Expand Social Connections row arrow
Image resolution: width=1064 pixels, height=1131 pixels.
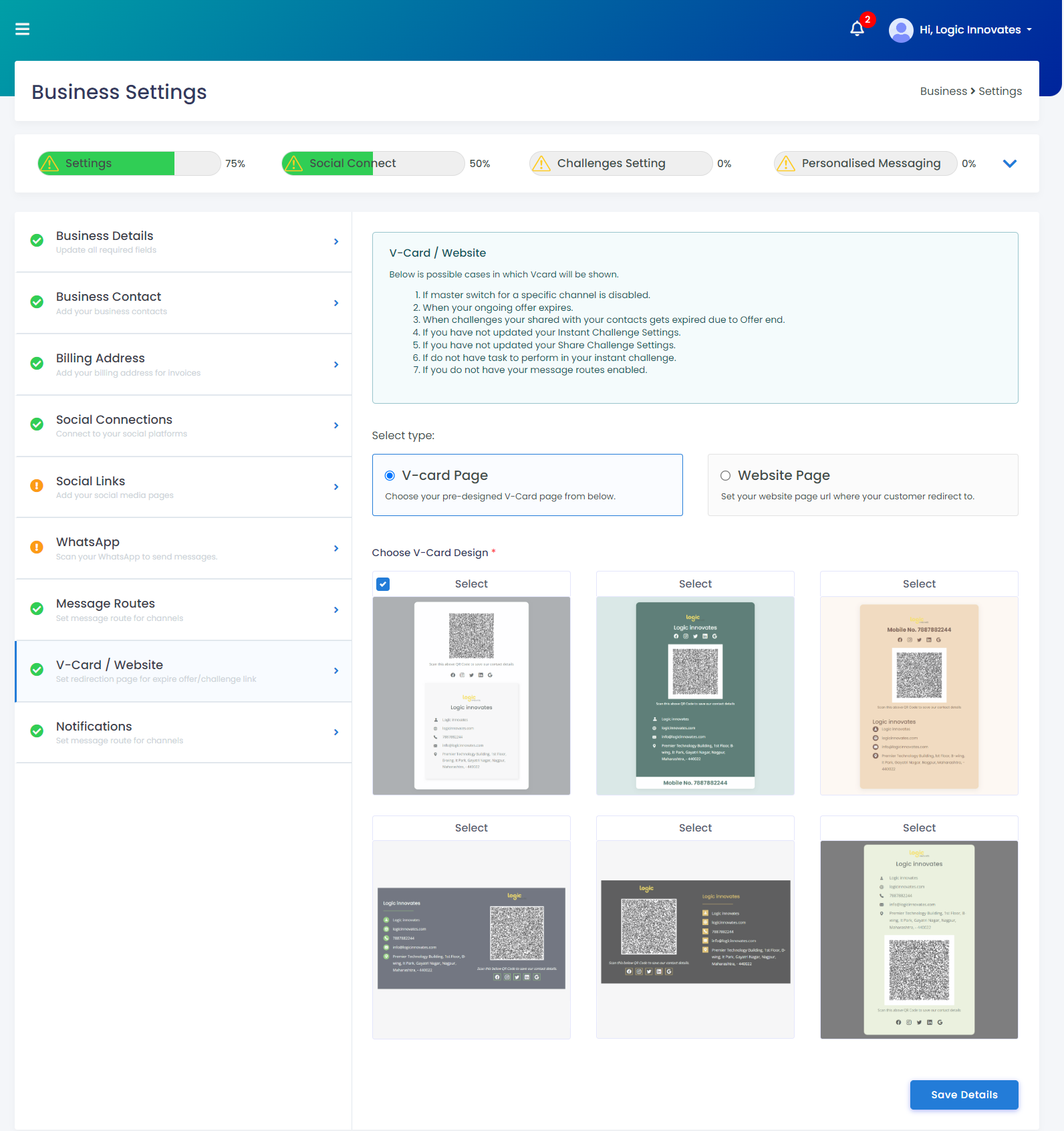coord(336,426)
